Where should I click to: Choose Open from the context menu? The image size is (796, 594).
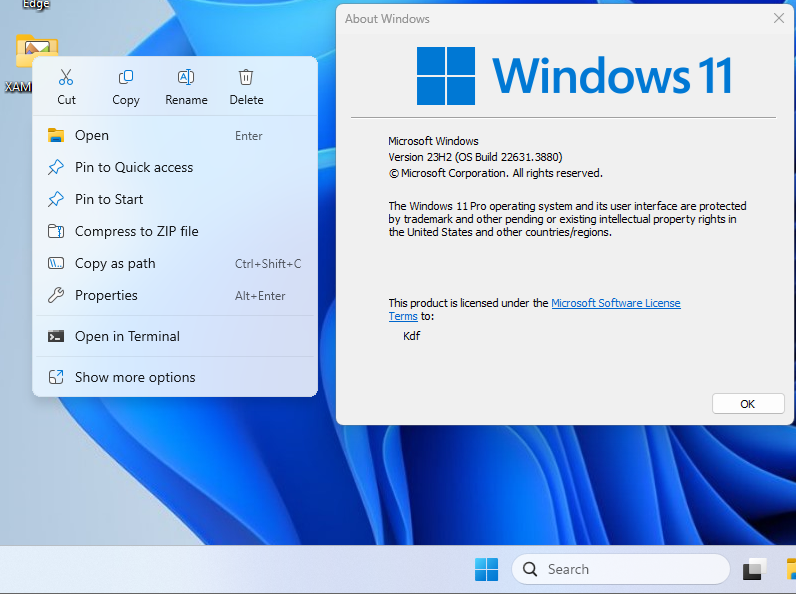175,136
